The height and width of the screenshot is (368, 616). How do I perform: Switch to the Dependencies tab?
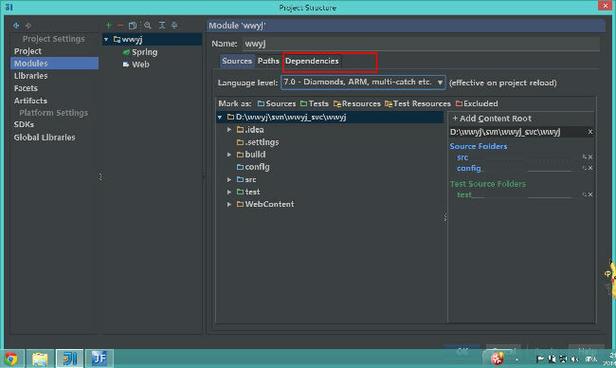pyautogui.click(x=312, y=61)
